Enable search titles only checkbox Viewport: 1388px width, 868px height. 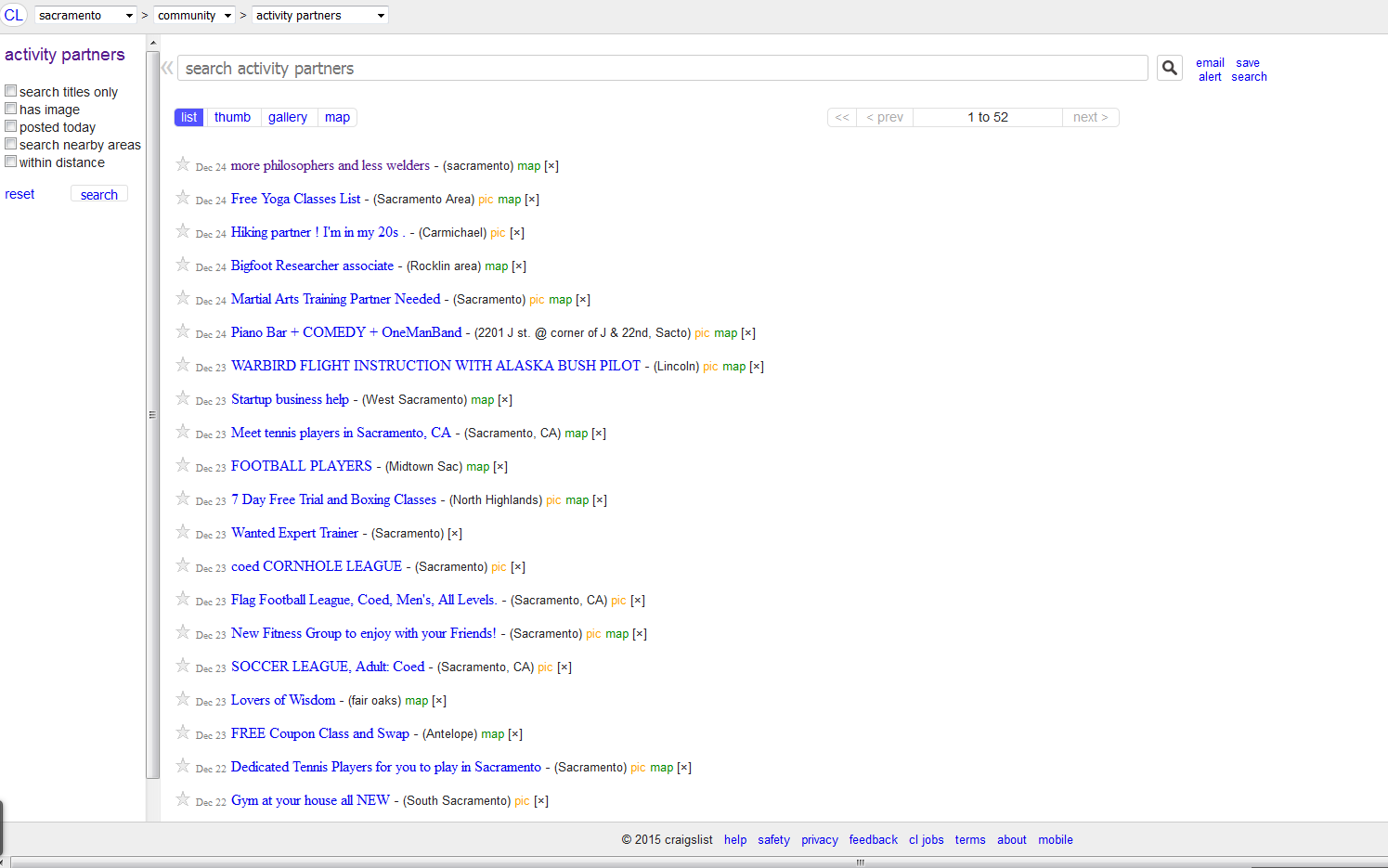pyautogui.click(x=11, y=91)
